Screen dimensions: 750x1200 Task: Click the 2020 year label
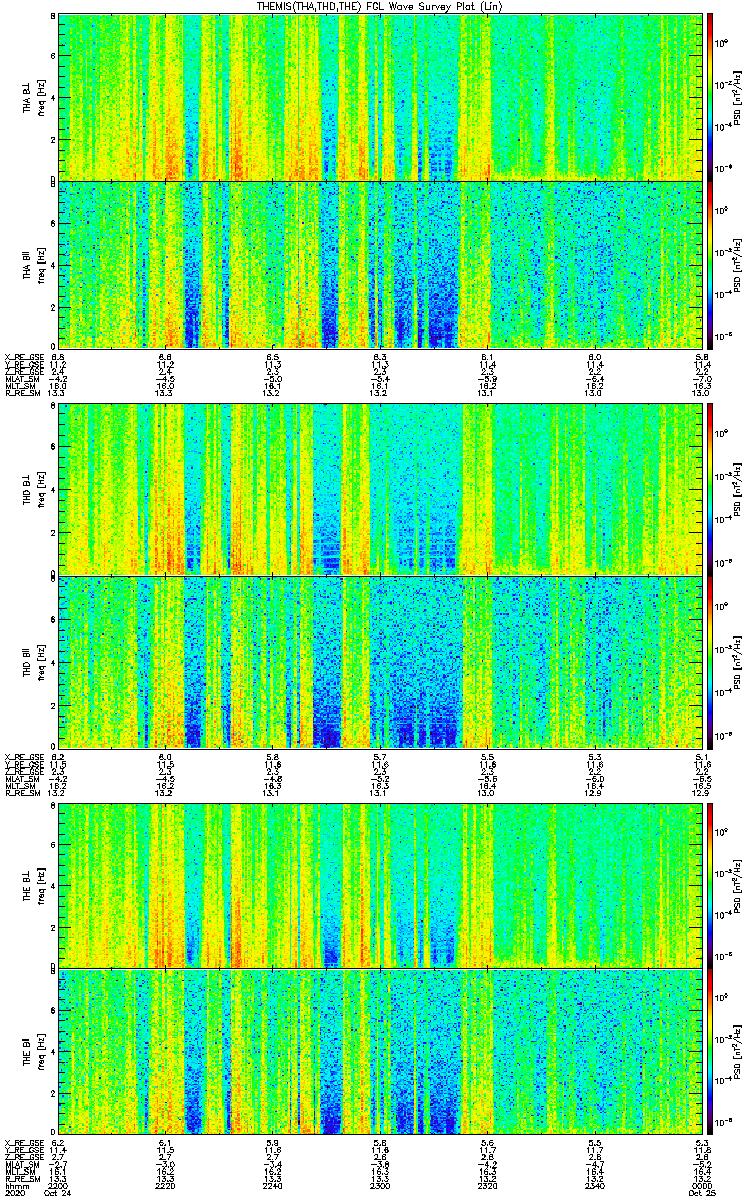[x=15, y=1195]
